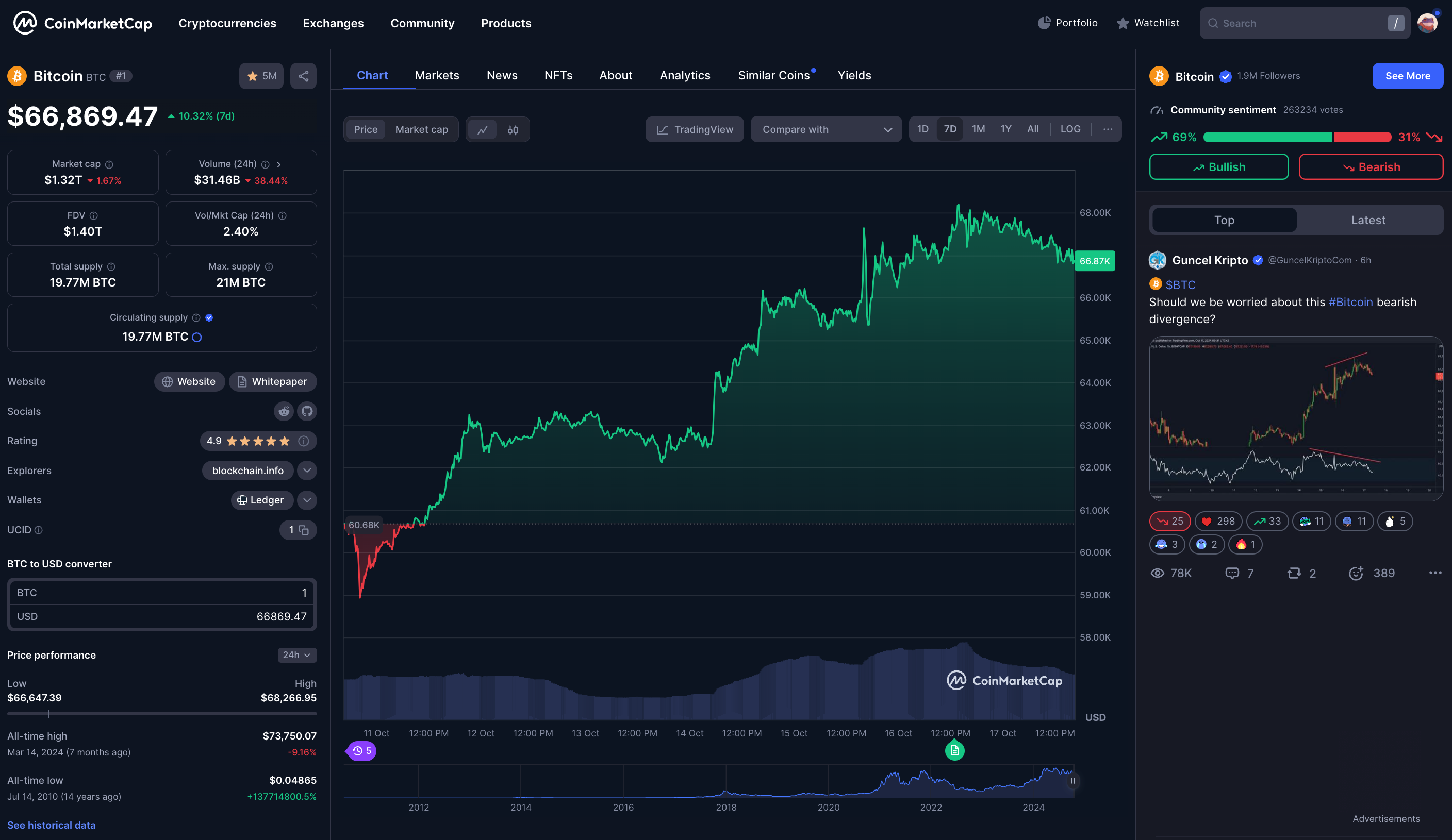Switch to candlestick chart icon
This screenshot has height=840, width=1452.
click(x=513, y=129)
